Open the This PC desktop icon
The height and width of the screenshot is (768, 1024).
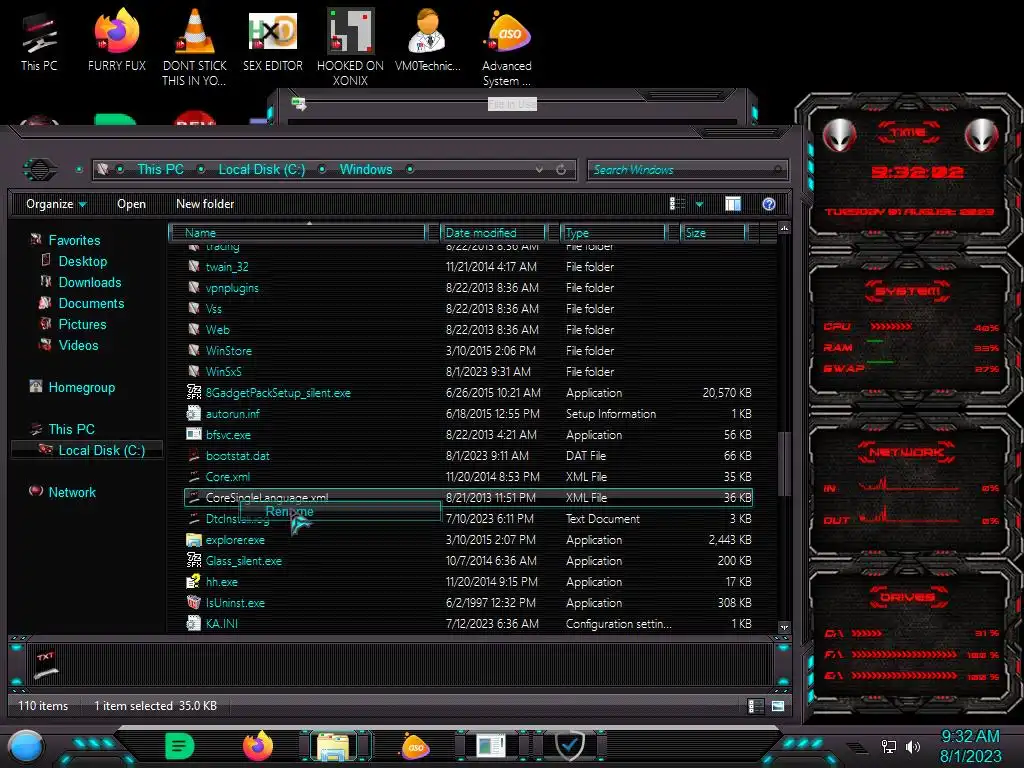click(39, 42)
